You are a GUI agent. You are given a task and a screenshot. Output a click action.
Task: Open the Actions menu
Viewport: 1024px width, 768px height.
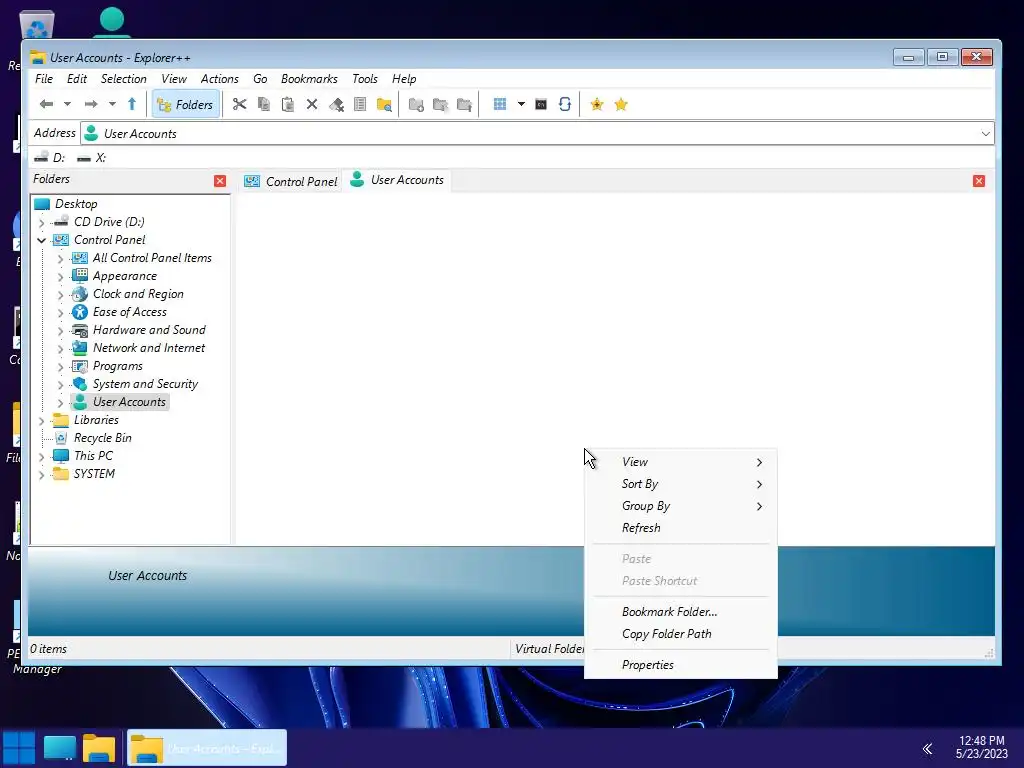[219, 79]
